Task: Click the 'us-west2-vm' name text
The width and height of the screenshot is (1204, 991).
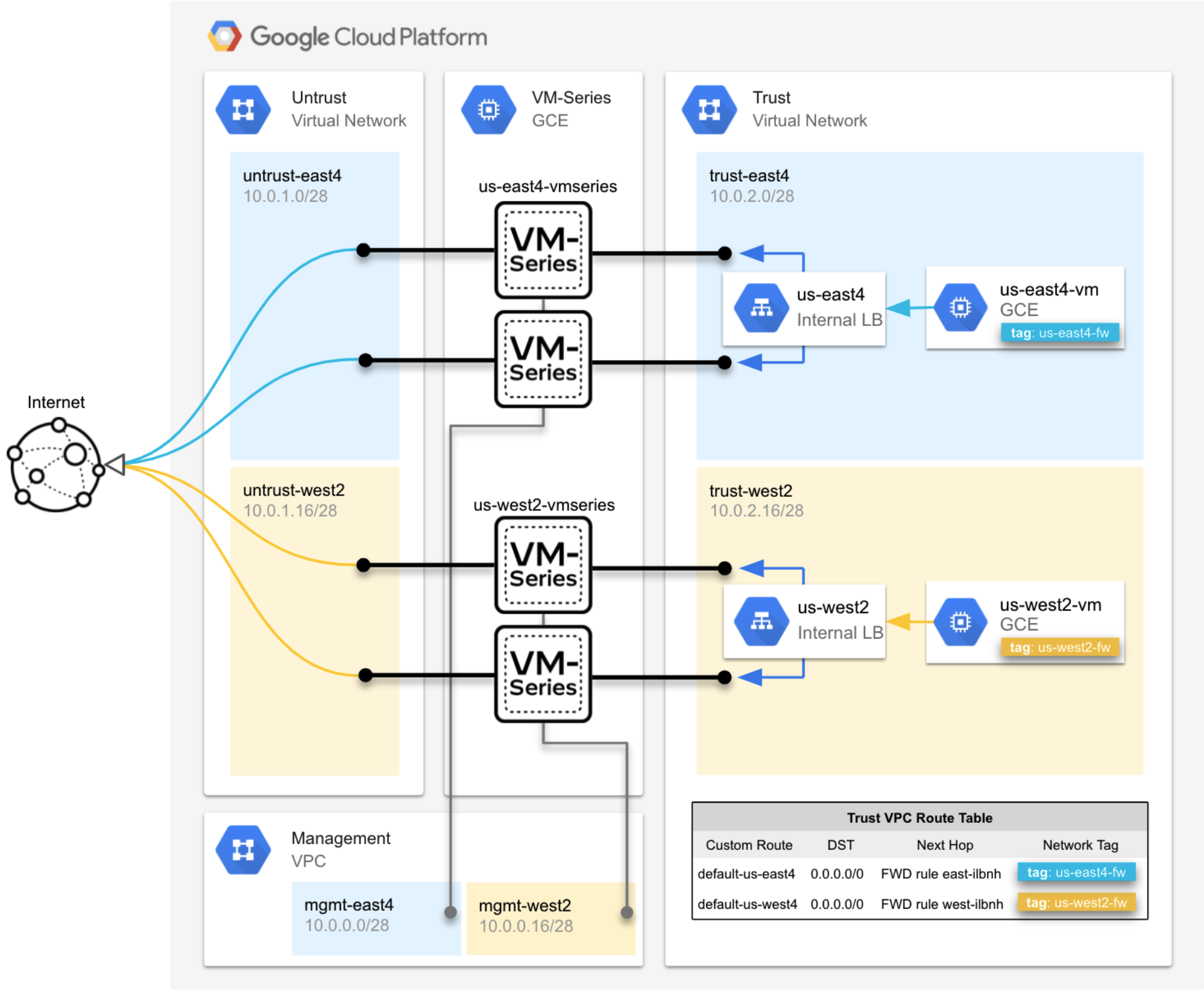Action: coord(1050,605)
